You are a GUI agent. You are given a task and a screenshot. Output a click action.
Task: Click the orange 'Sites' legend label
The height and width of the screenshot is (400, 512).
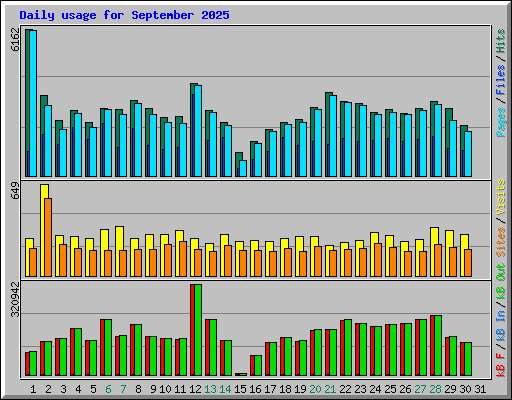[501, 242]
